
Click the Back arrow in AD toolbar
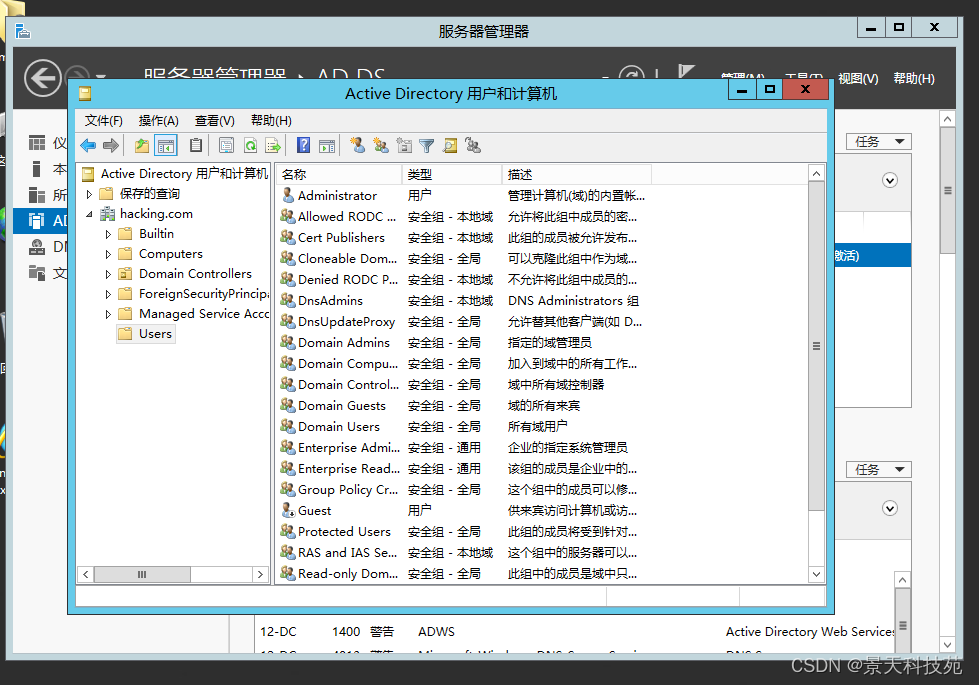click(x=88, y=145)
